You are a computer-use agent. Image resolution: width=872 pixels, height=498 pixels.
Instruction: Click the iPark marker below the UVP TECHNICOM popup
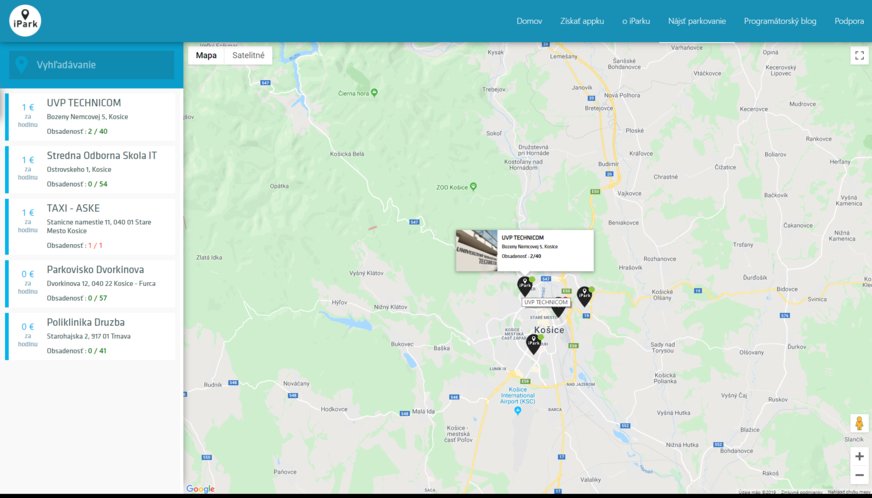[525, 286]
